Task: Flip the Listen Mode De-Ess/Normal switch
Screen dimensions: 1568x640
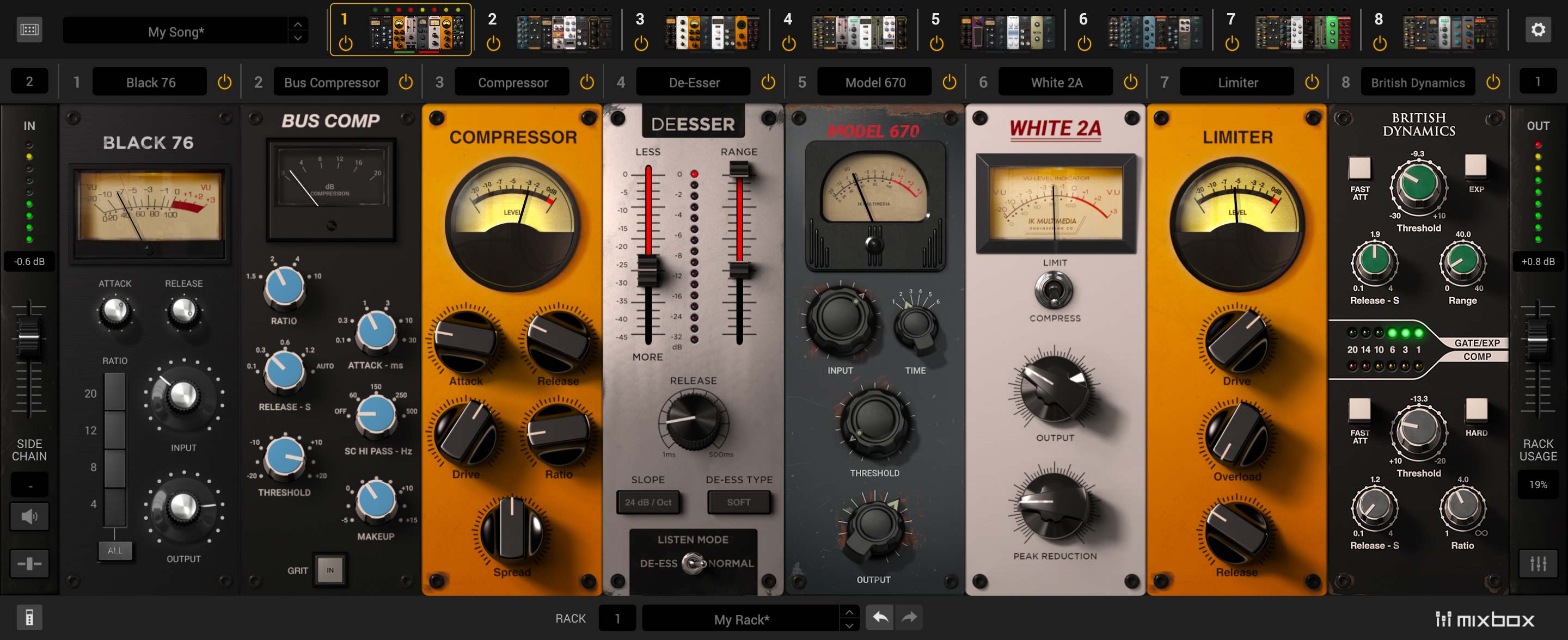Action: point(693,563)
